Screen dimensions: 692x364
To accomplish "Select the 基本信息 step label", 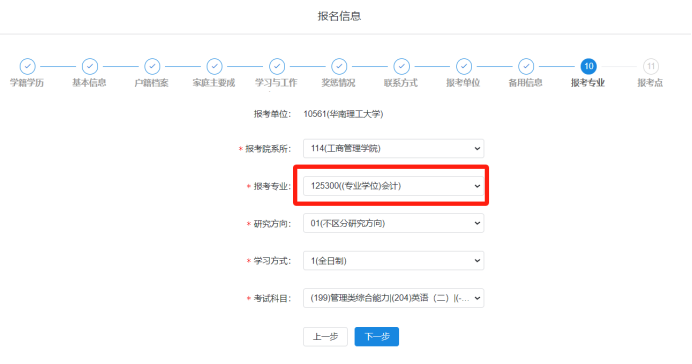I will pos(89,83).
